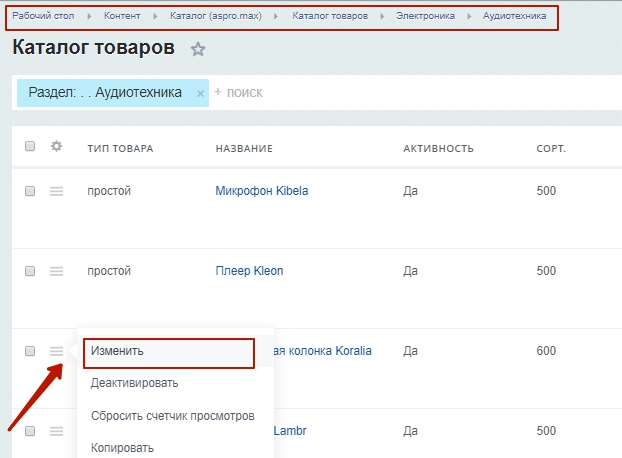Image resolution: width=622 pixels, height=458 pixels.
Task: Expand arrow after Рабочий стол breadcrumb
Action: 89,16
